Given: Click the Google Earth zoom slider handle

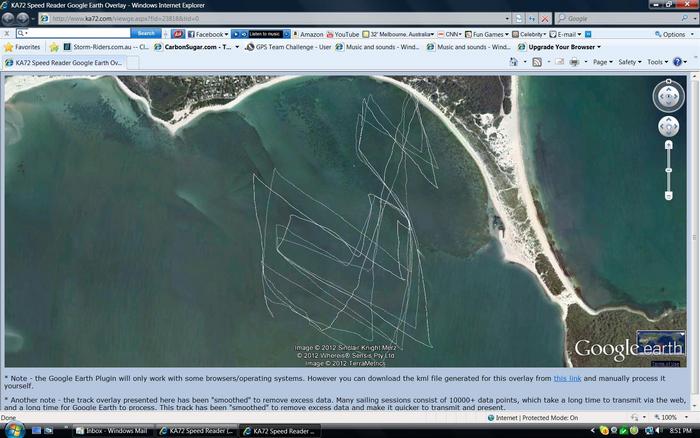Looking at the screenshot, I should 668,170.
